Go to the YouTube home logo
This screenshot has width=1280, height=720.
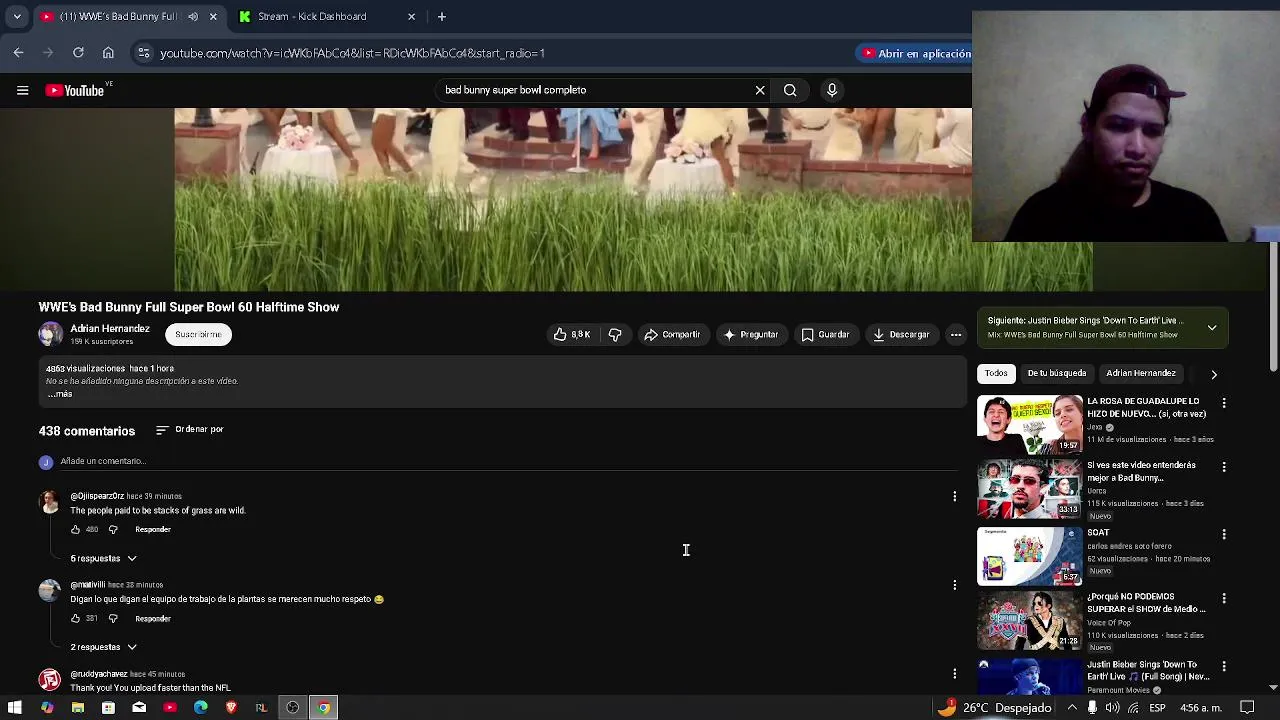(75, 90)
